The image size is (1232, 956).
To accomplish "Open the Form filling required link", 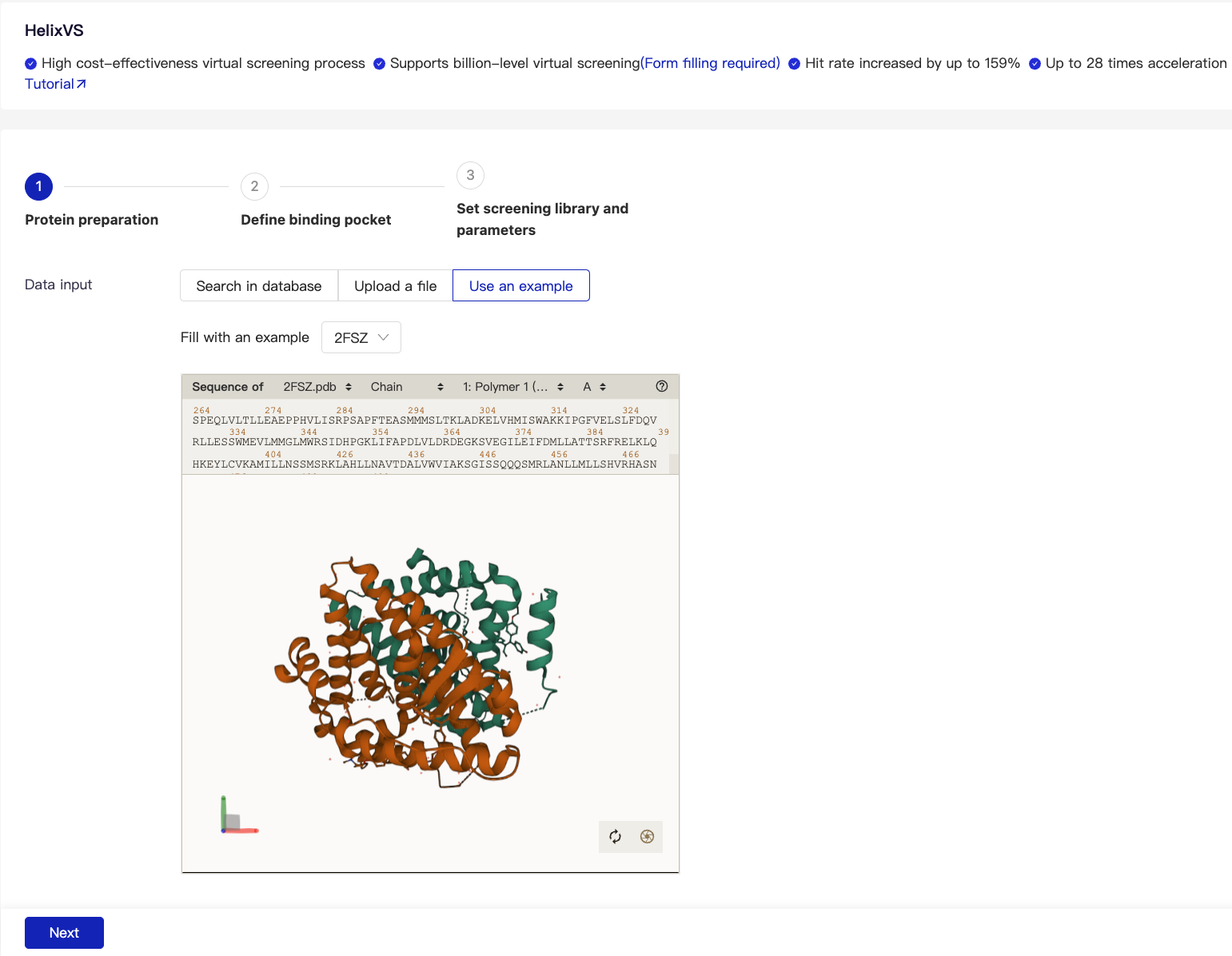I will tap(710, 63).
